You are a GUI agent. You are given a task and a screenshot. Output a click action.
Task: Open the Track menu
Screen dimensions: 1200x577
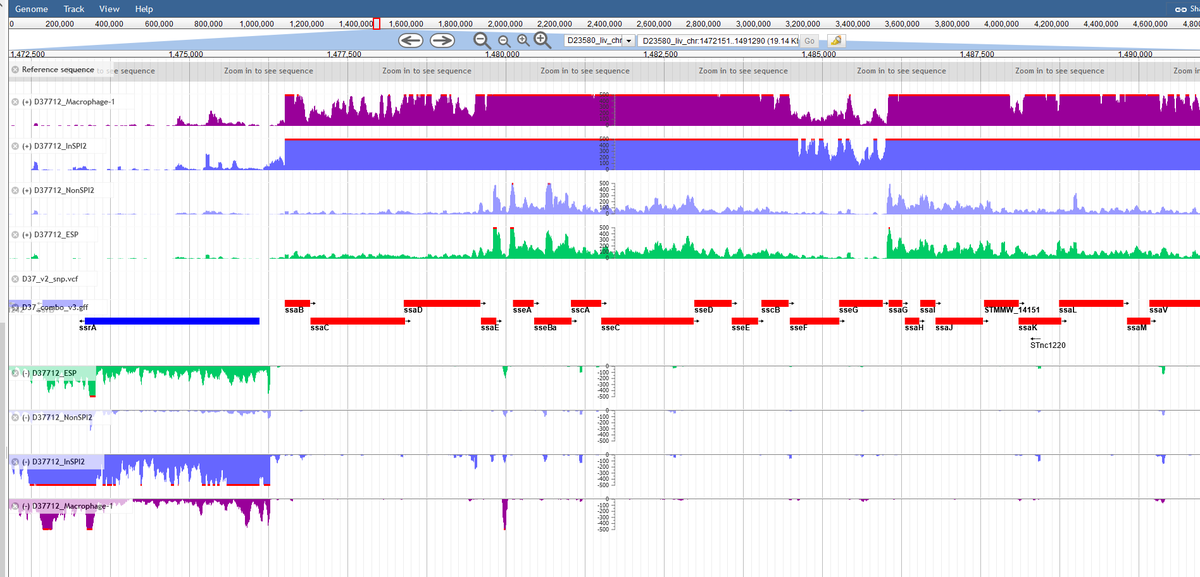pyautogui.click(x=74, y=8)
